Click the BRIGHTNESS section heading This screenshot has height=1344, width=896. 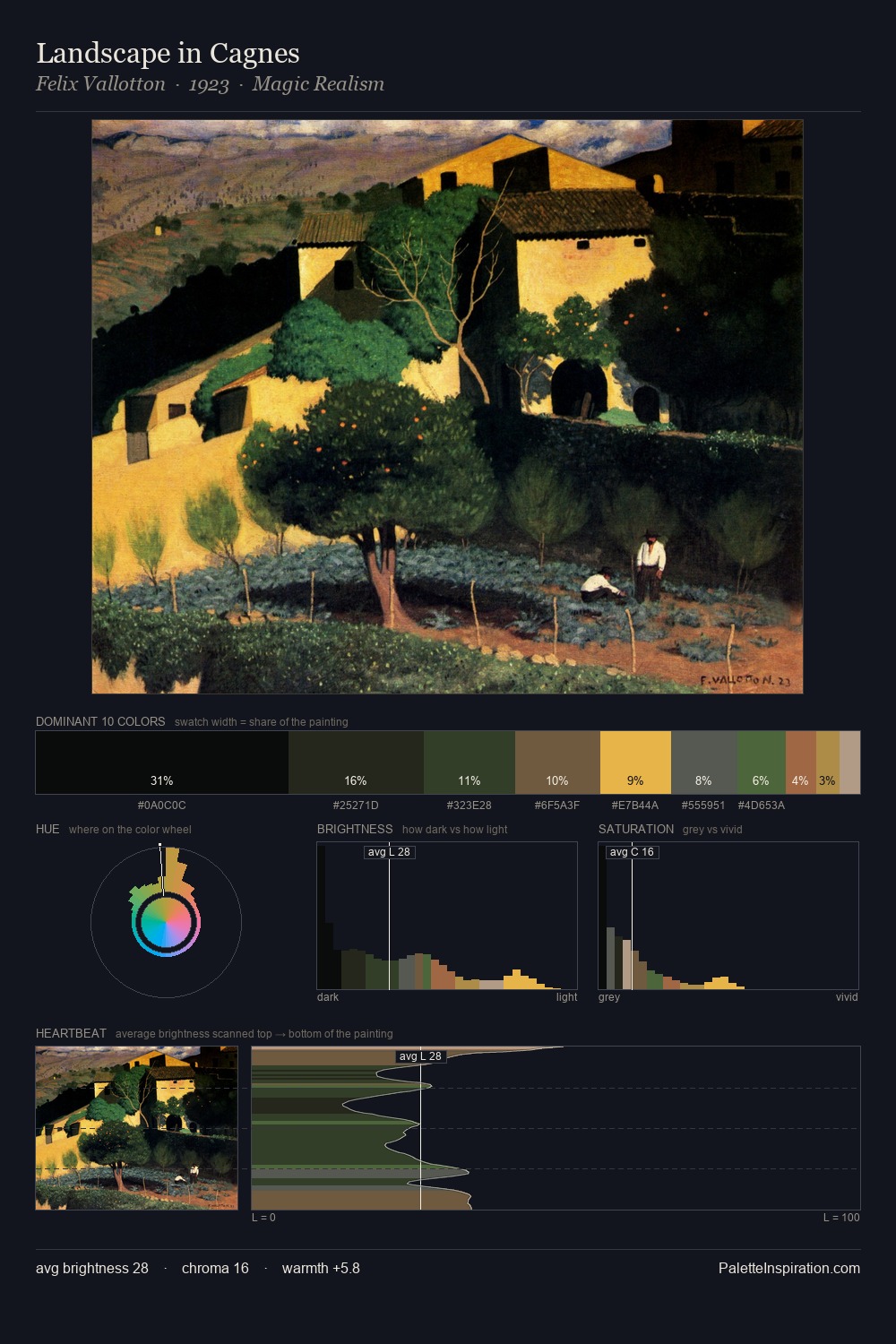(355, 829)
